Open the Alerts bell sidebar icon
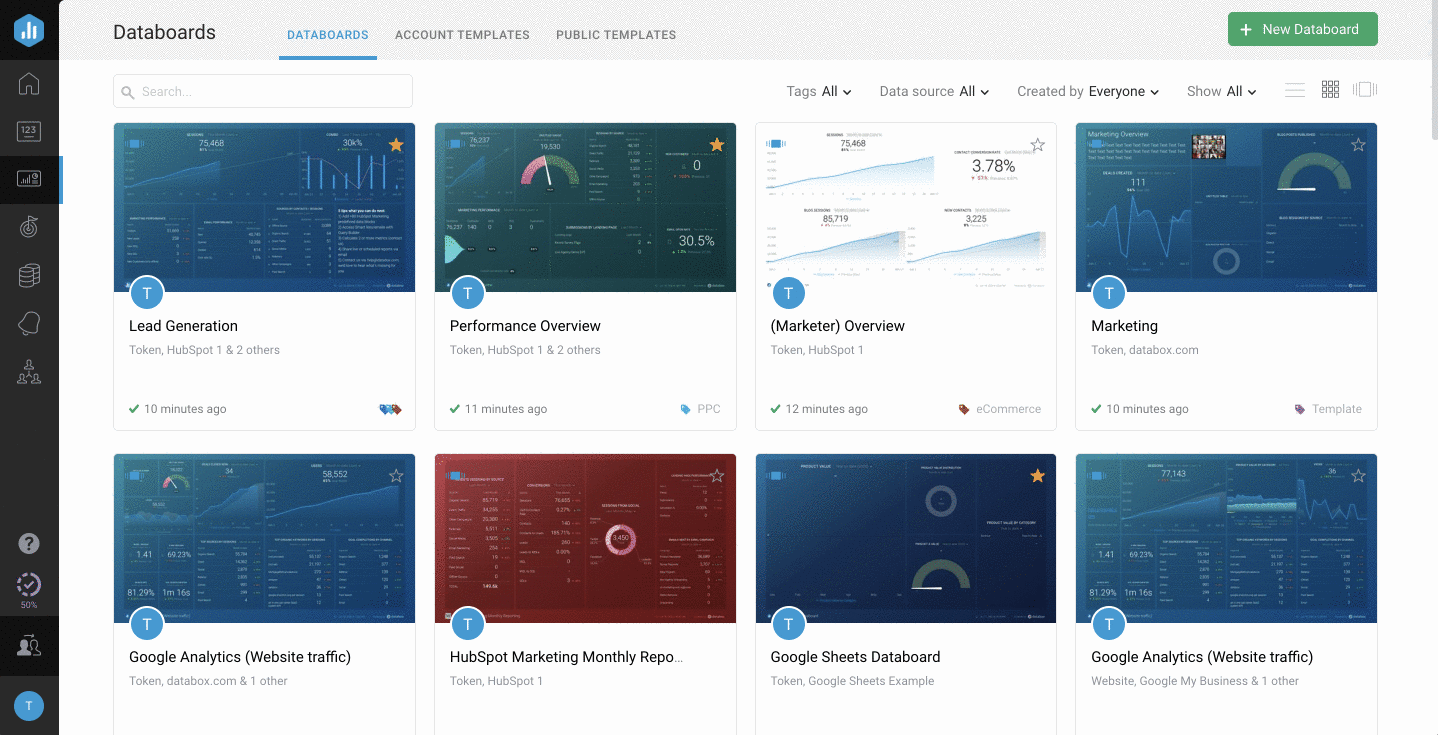 [29, 324]
